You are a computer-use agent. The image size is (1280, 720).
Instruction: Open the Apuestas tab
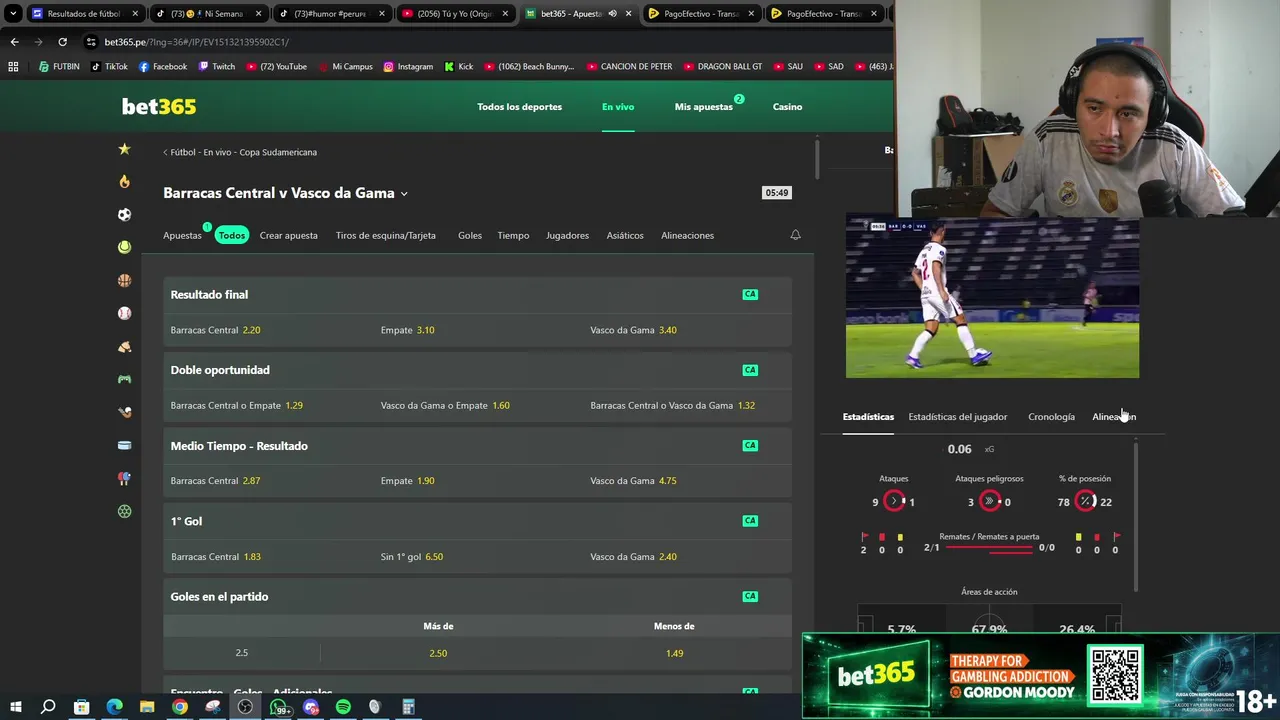point(183,236)
